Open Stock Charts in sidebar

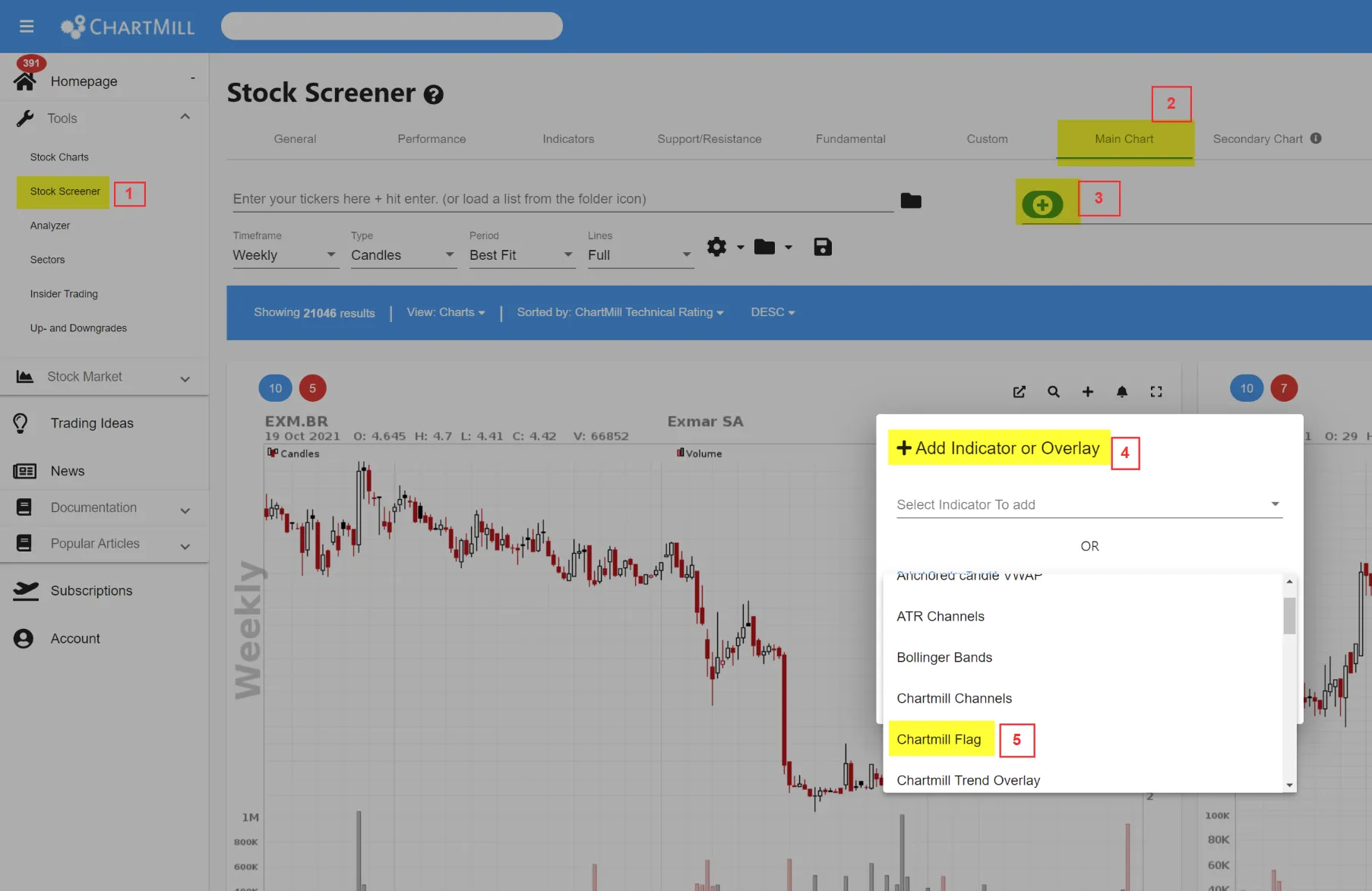(59, 157)
